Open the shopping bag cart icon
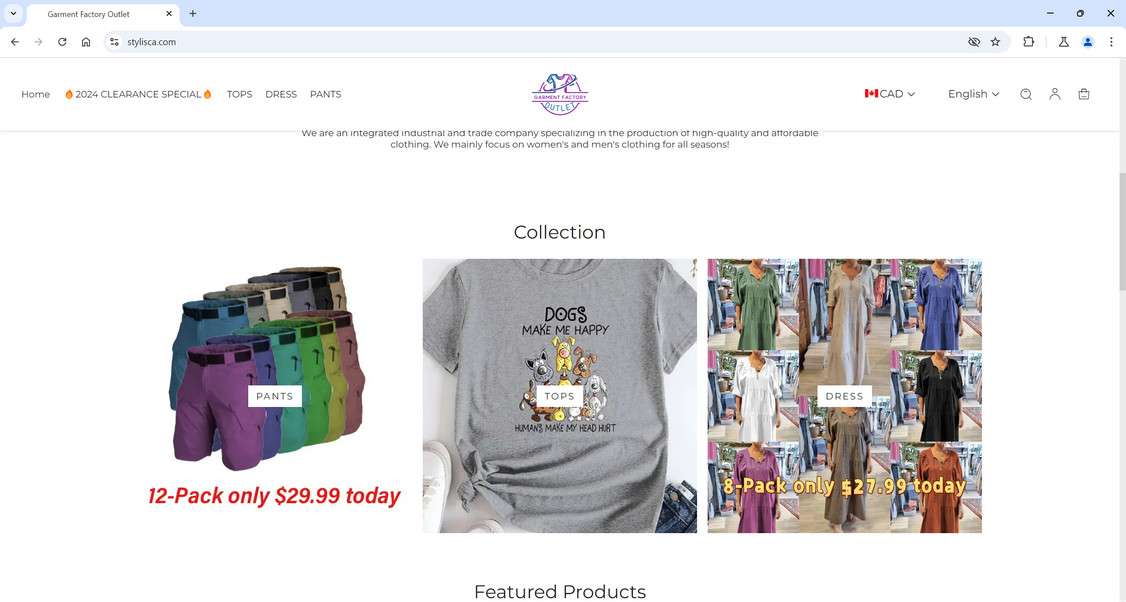 click(1084, 94)
